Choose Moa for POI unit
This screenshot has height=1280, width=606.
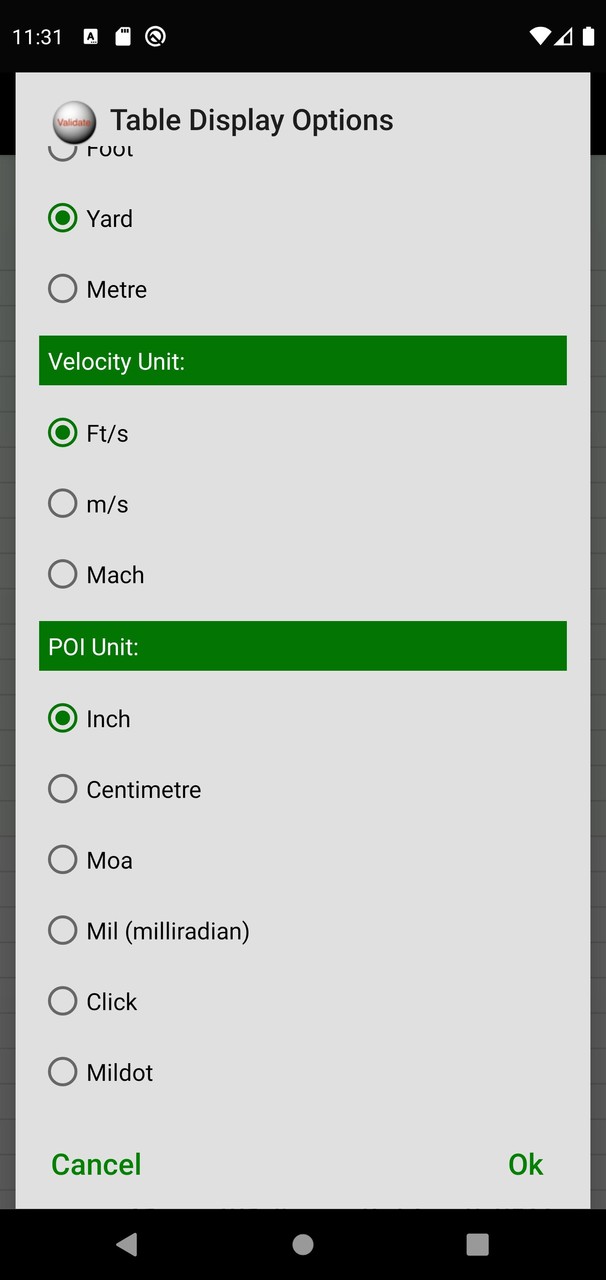[62, 859]
